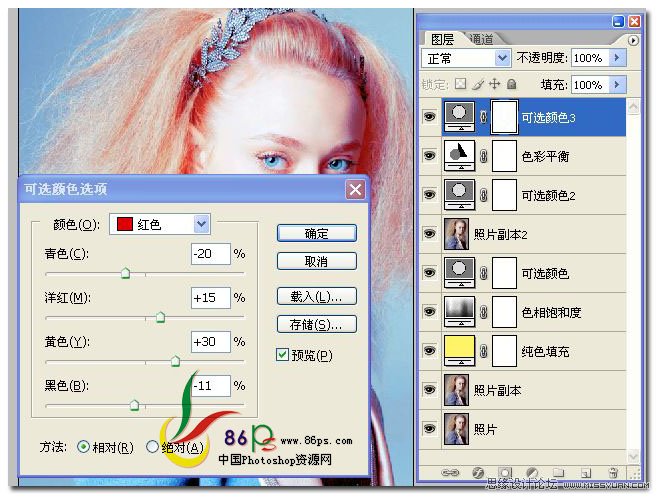Toggle the 预览(P) checkbox
The image size is (660, 500).
tap(282, 355)
